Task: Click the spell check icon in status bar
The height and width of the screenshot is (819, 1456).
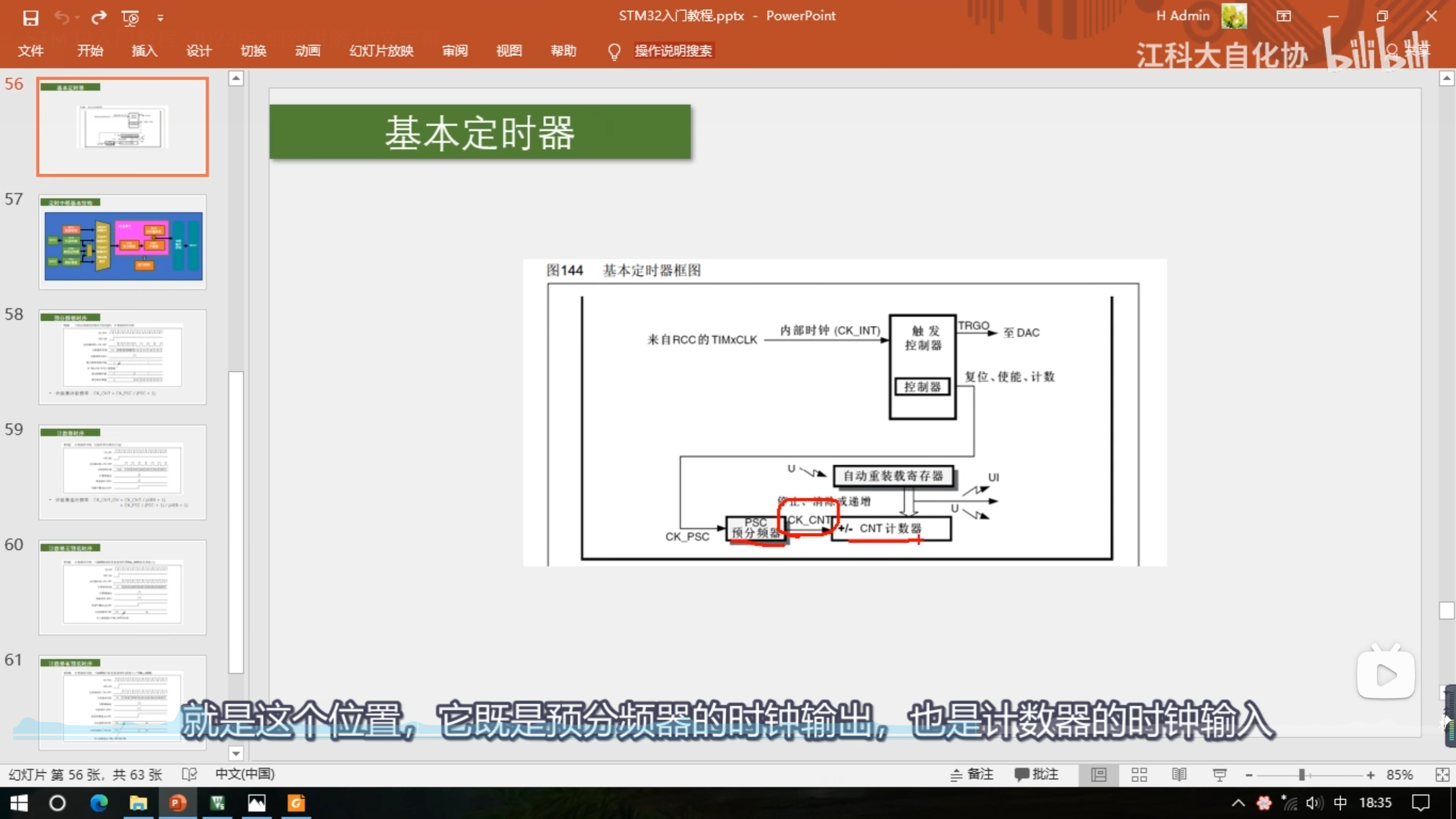Action: (189, 775)
